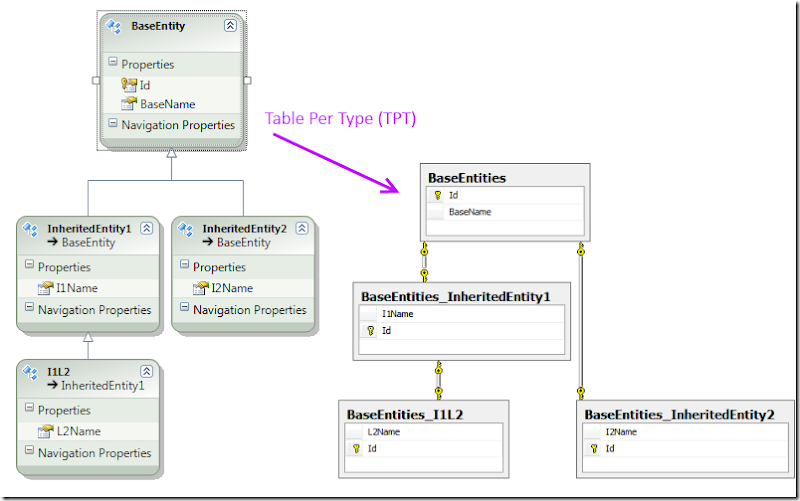Toggle Properties section in InheritedEntity2
The height and width of the screenshot is (501, 800).
point(184,267)
